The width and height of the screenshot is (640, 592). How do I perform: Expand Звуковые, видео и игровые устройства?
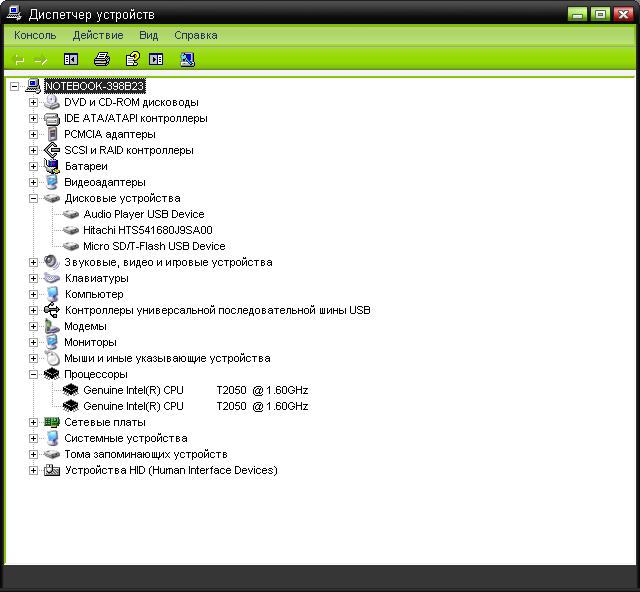(33, 262)
